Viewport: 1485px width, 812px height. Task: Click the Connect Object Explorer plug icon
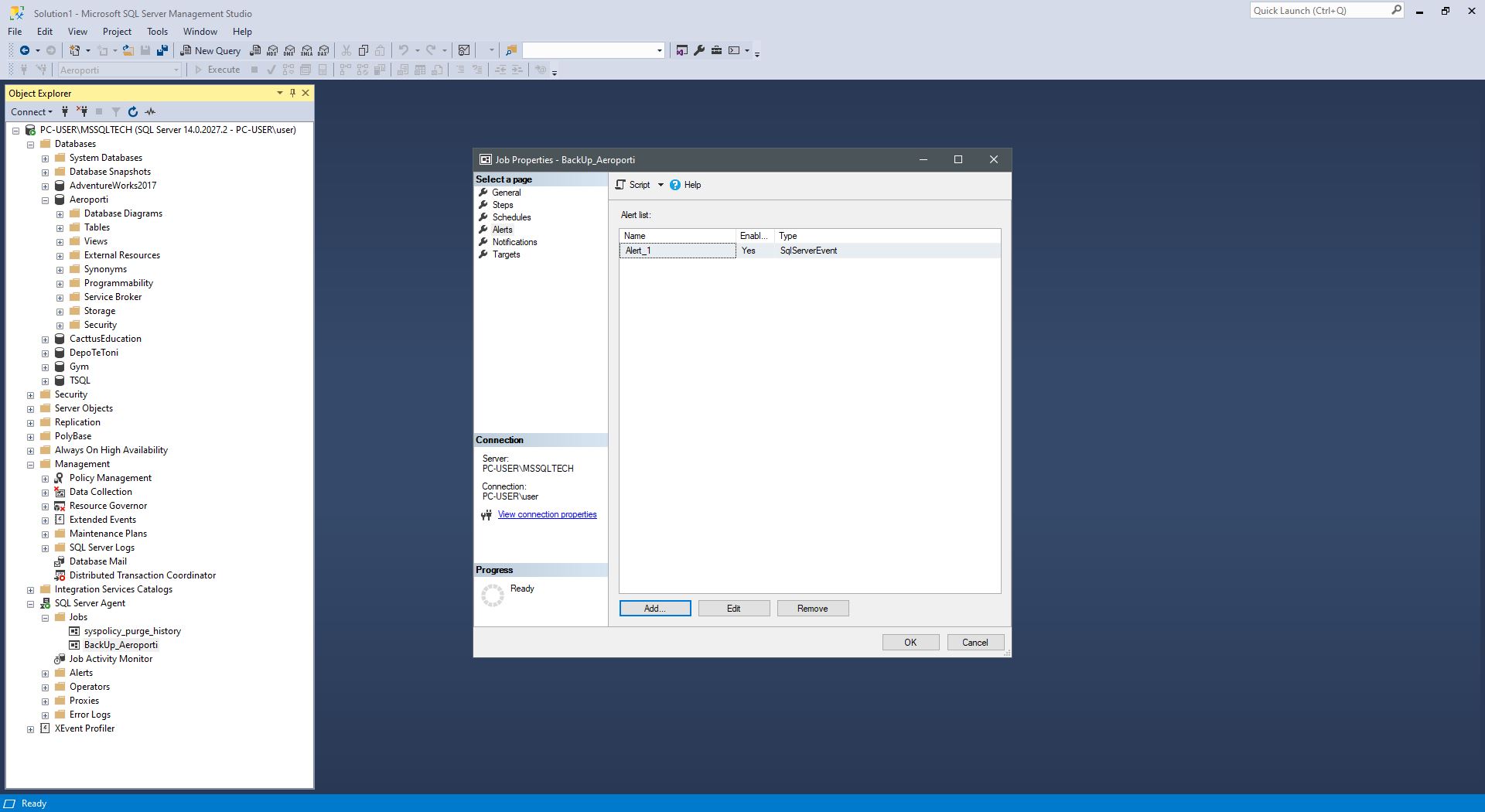tap(65, 111)
